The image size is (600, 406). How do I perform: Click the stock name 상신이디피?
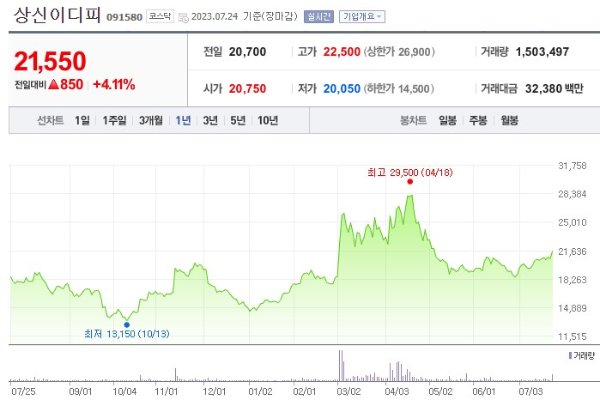pyautogui.click(x=57, y=15)
